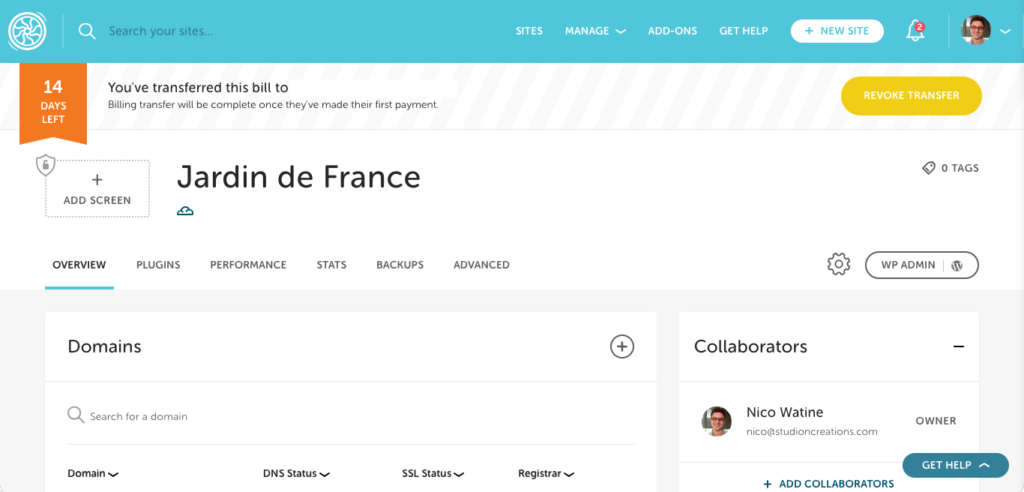Click the Flywheel logo icon
The image size is (1024, 492).
pos(27,31)
